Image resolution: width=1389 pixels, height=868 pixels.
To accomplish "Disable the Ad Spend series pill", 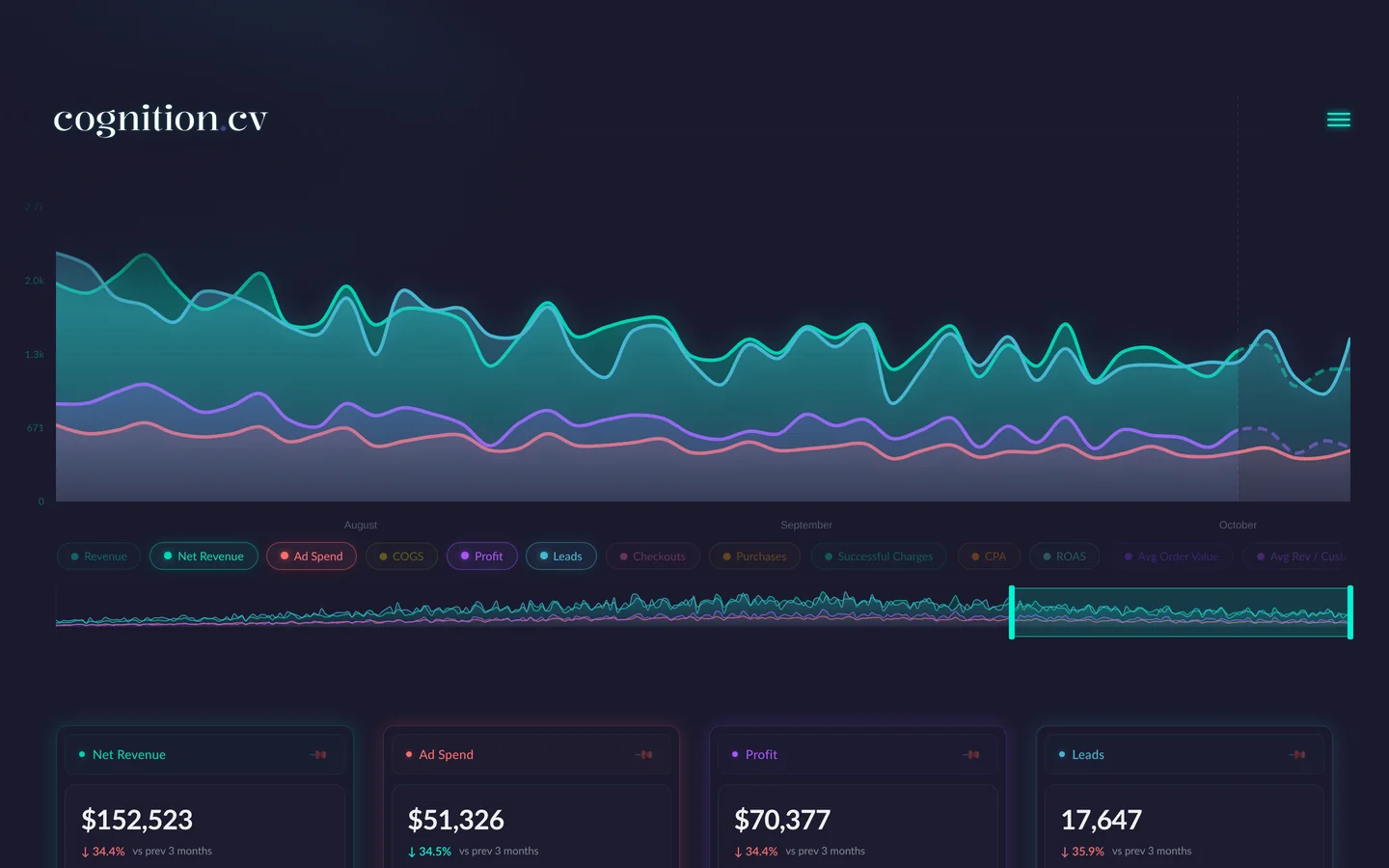I will [x=312, y=556].
